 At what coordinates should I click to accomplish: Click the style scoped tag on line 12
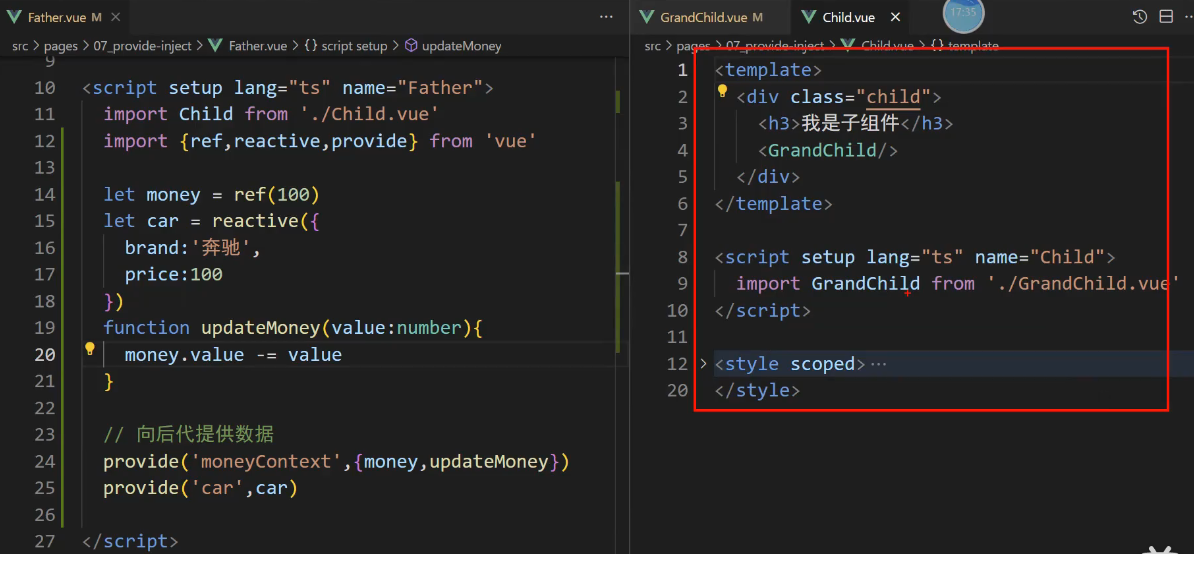click(790, 364)
